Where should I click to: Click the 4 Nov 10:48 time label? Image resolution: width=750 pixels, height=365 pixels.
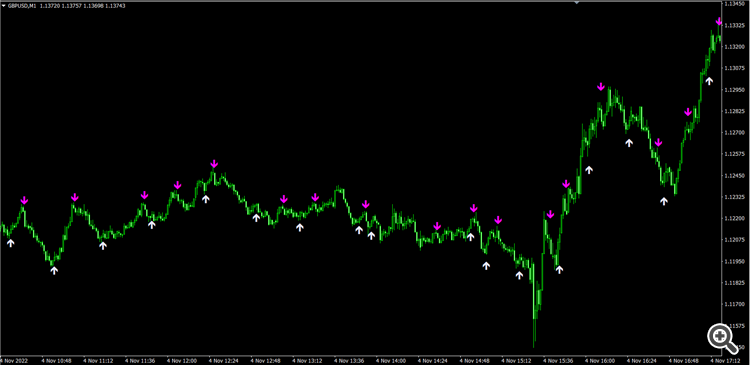(x=56, y=361)
